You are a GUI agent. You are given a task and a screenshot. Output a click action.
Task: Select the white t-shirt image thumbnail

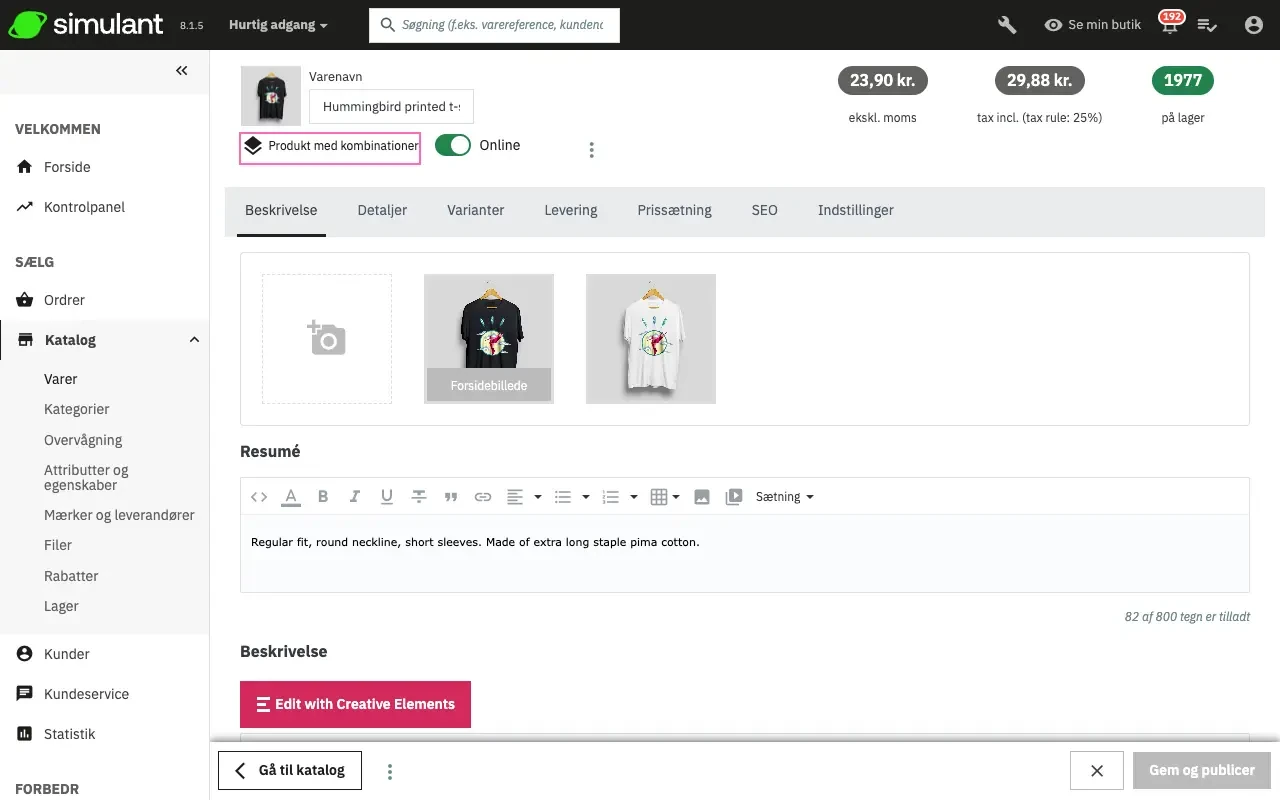[x=651, y=339]
